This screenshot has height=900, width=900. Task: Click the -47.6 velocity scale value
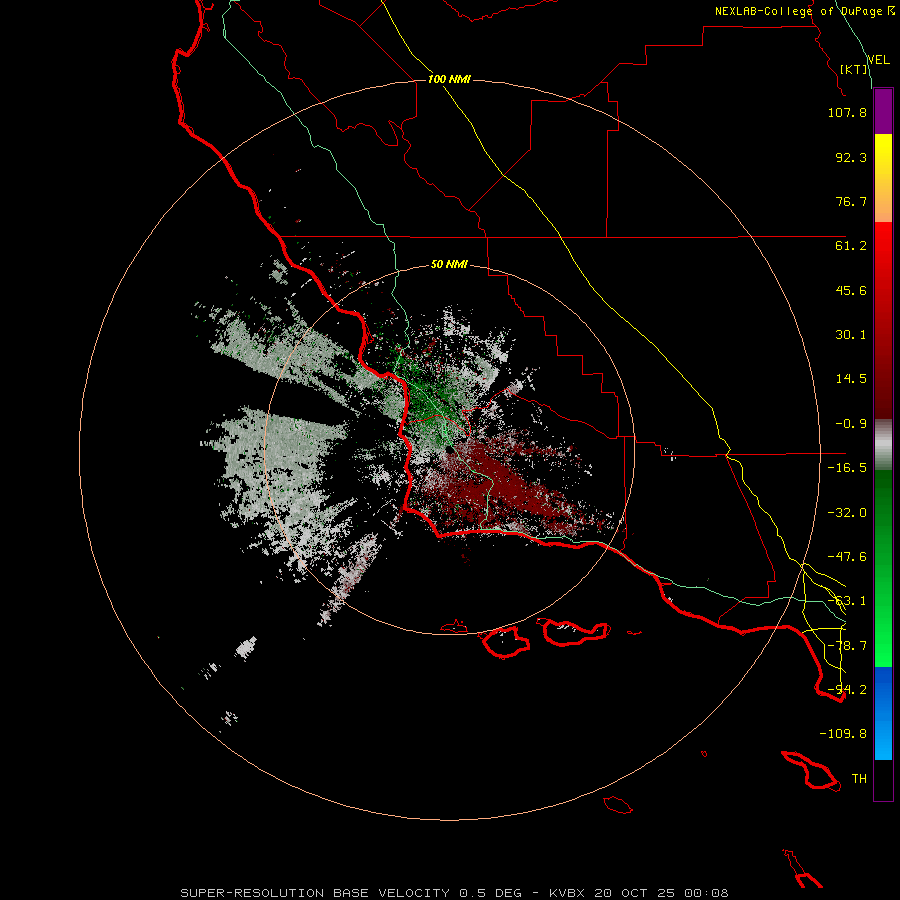click(x=847, y=557)
